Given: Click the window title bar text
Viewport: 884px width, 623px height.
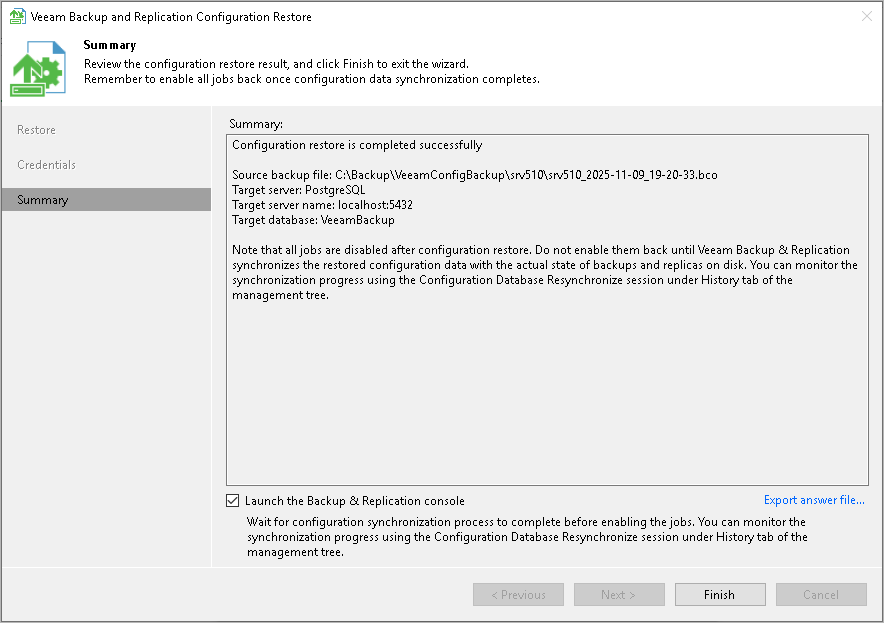Looking at the screenshot, I should (171, 17).
